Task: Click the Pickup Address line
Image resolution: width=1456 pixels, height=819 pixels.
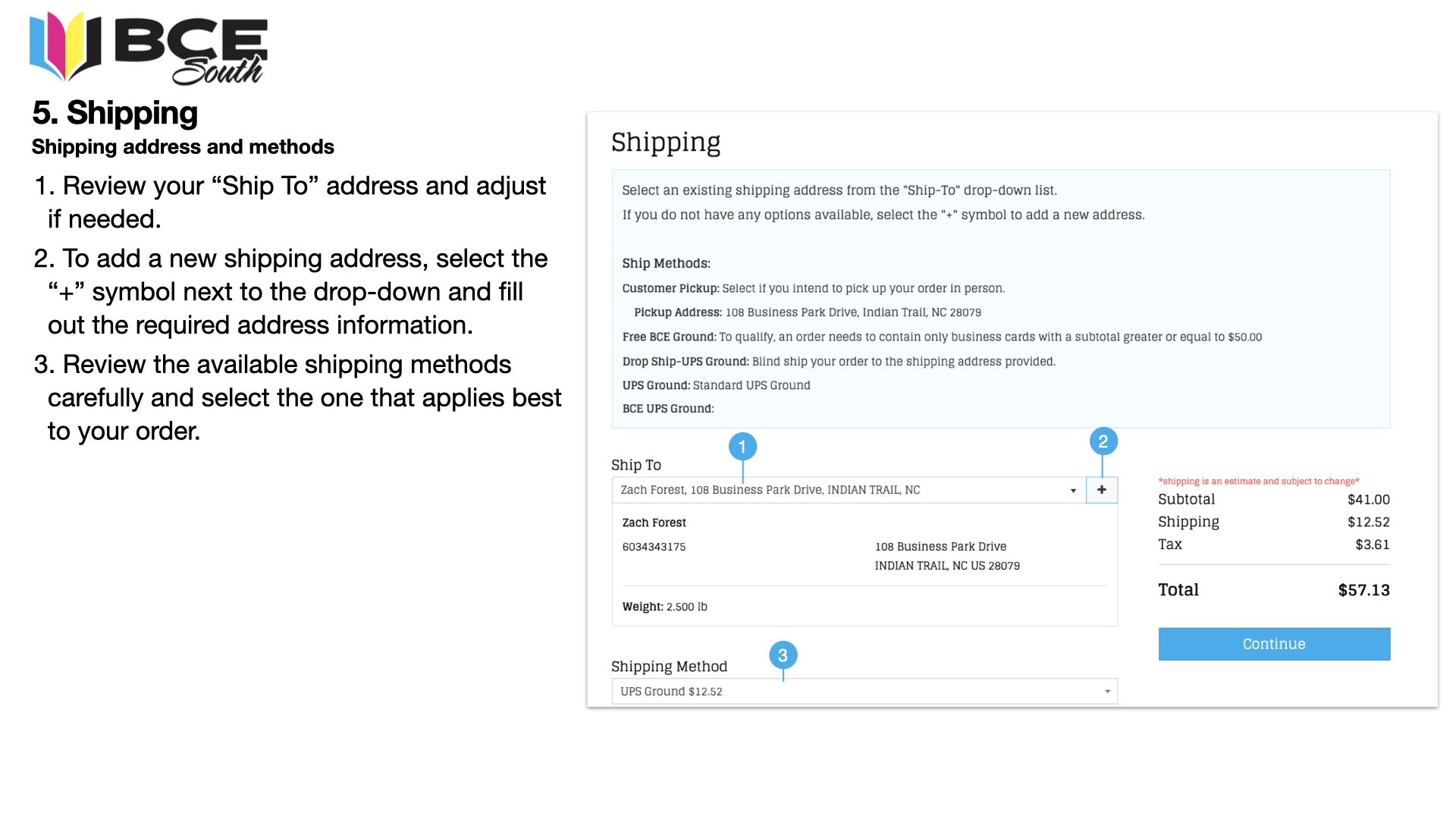Action: point(807,312)
